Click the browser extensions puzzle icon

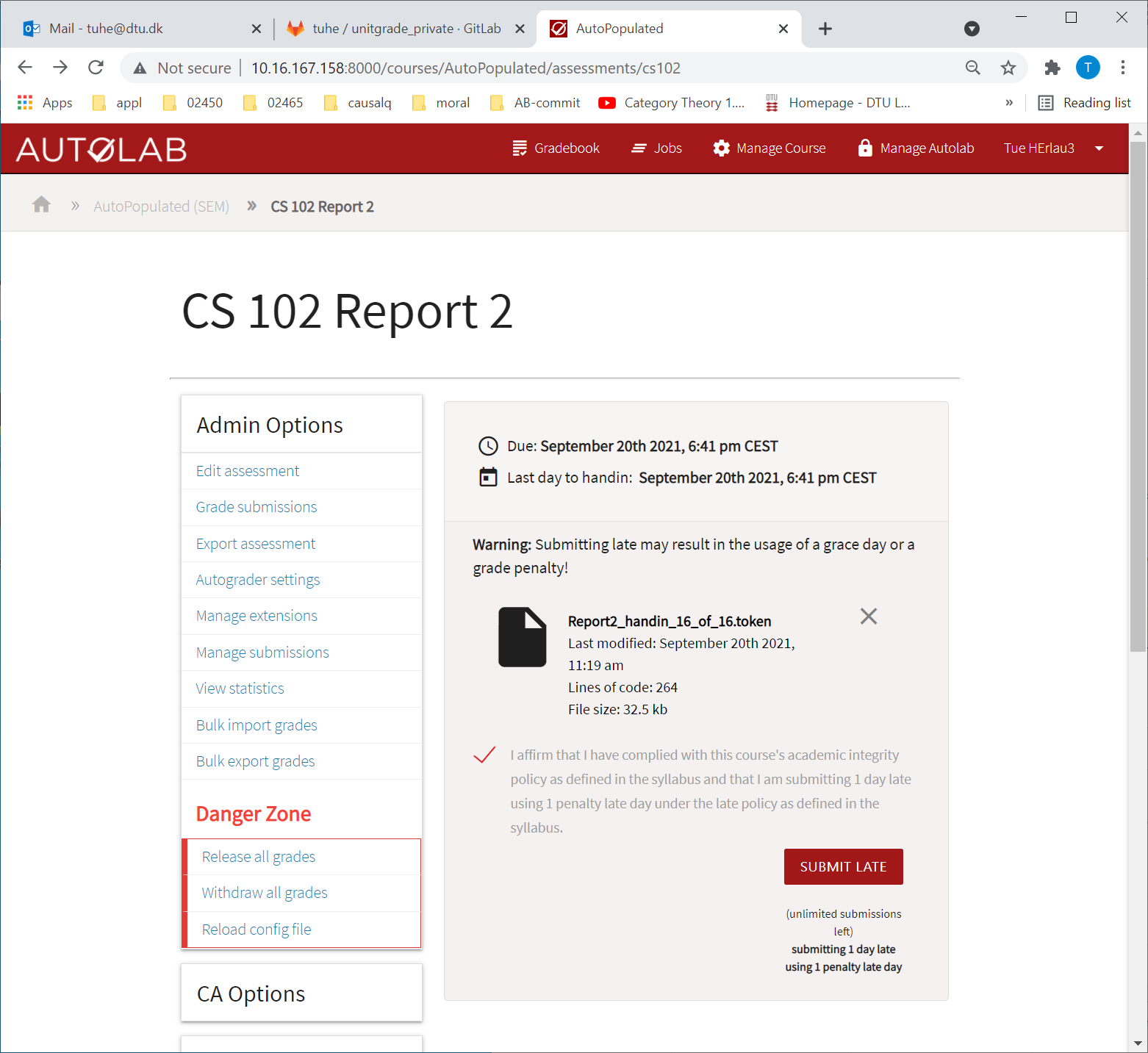(1052, 68)
